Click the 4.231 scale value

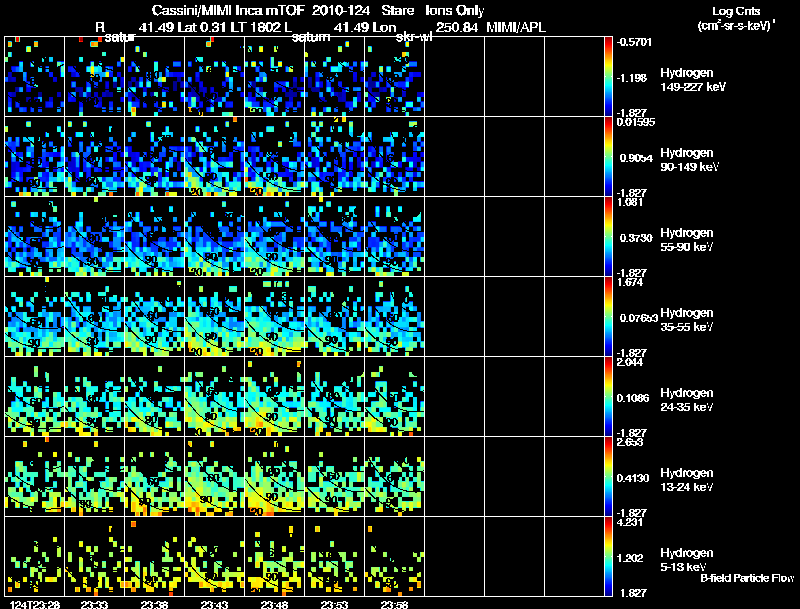pyautogui.click(x=630, y=522)
